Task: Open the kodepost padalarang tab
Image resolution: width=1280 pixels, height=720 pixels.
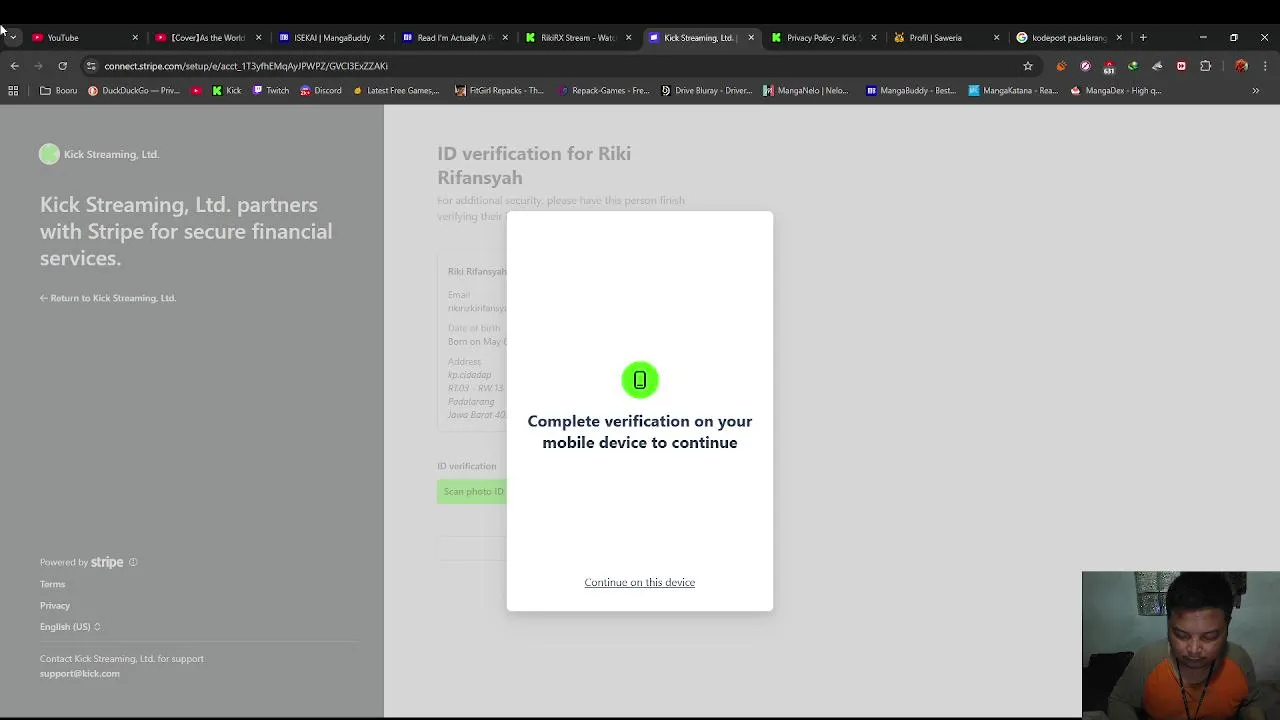Action: click(x=1068, y=38)
